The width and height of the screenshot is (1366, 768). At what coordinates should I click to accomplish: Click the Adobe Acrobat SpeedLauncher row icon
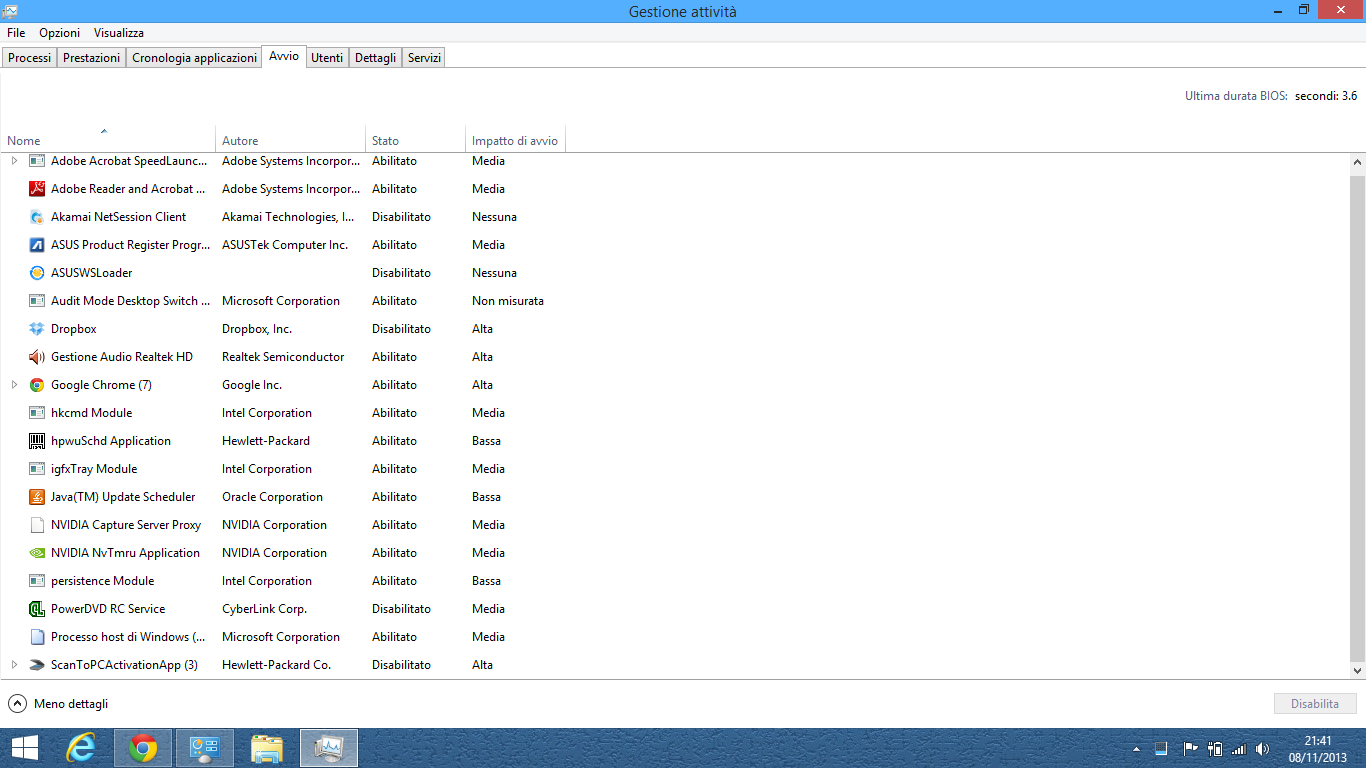37,161
